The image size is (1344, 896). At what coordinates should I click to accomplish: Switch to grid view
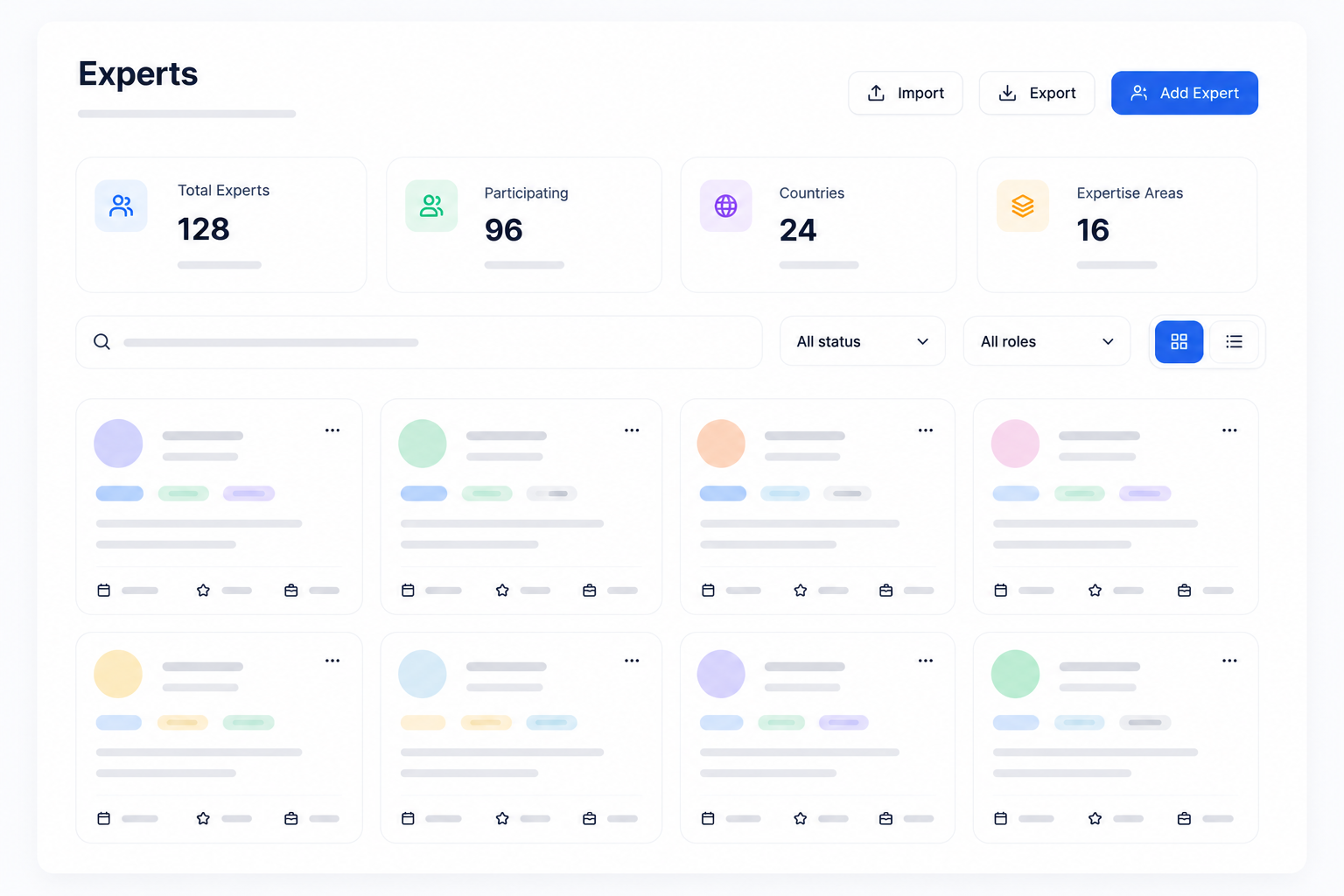[x=1179, y=341]
